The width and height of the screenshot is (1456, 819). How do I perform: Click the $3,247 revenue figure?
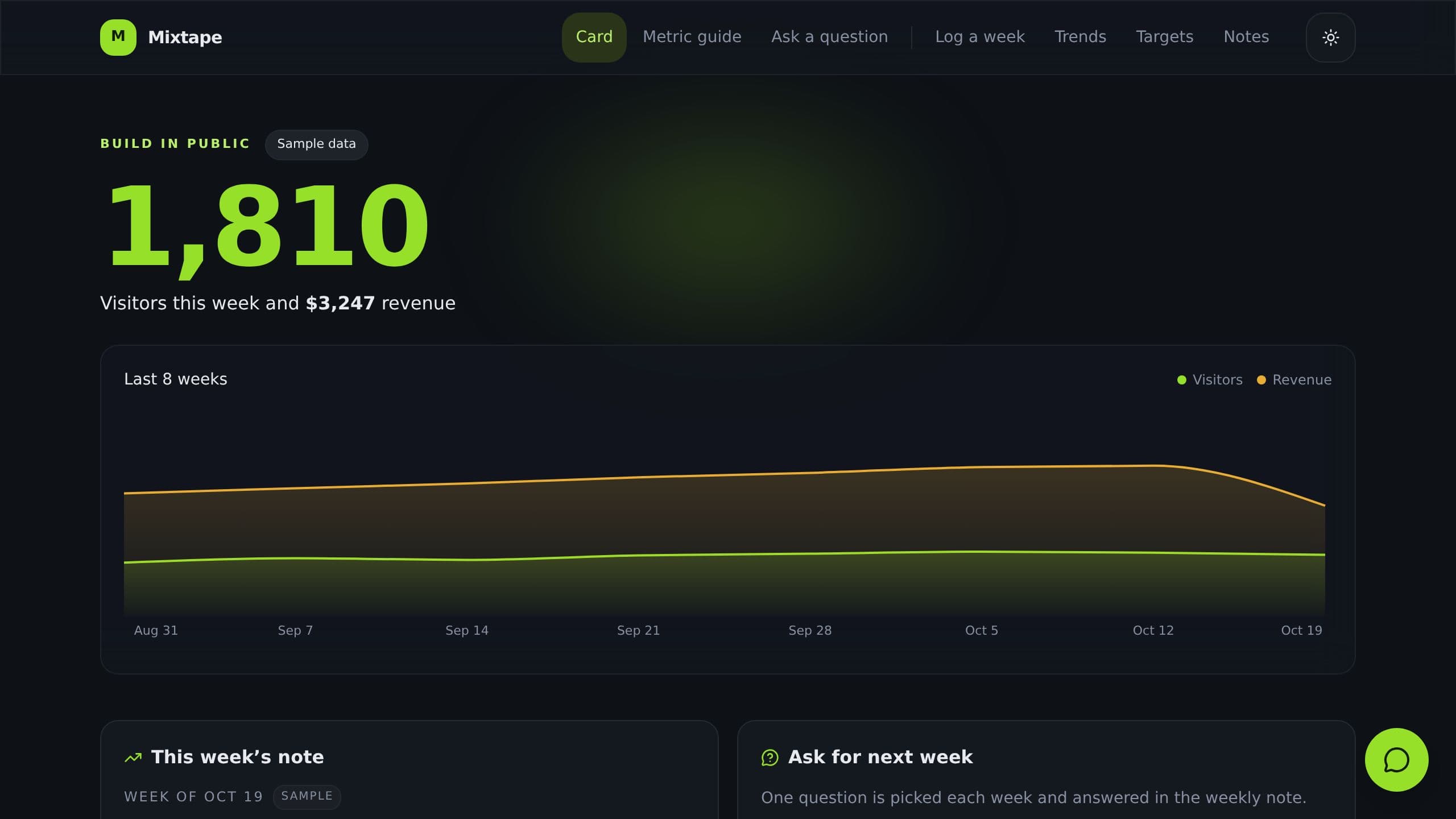click(x=340, y=303)
